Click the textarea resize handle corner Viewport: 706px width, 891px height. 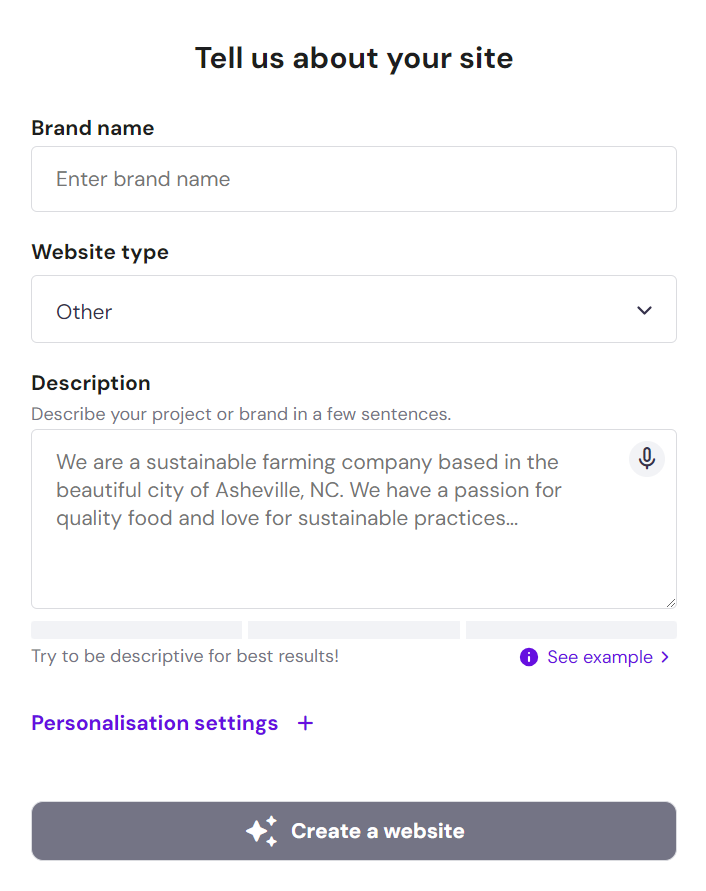coord(670,602)
